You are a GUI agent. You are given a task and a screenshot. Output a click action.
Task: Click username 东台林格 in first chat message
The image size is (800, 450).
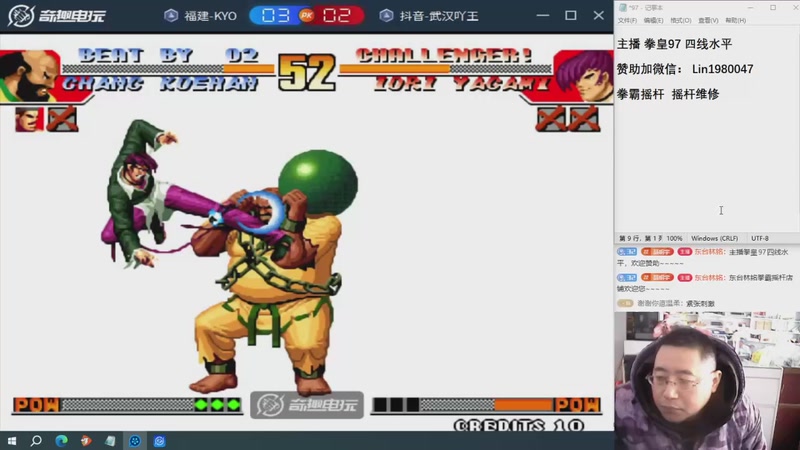coord(709,252)
